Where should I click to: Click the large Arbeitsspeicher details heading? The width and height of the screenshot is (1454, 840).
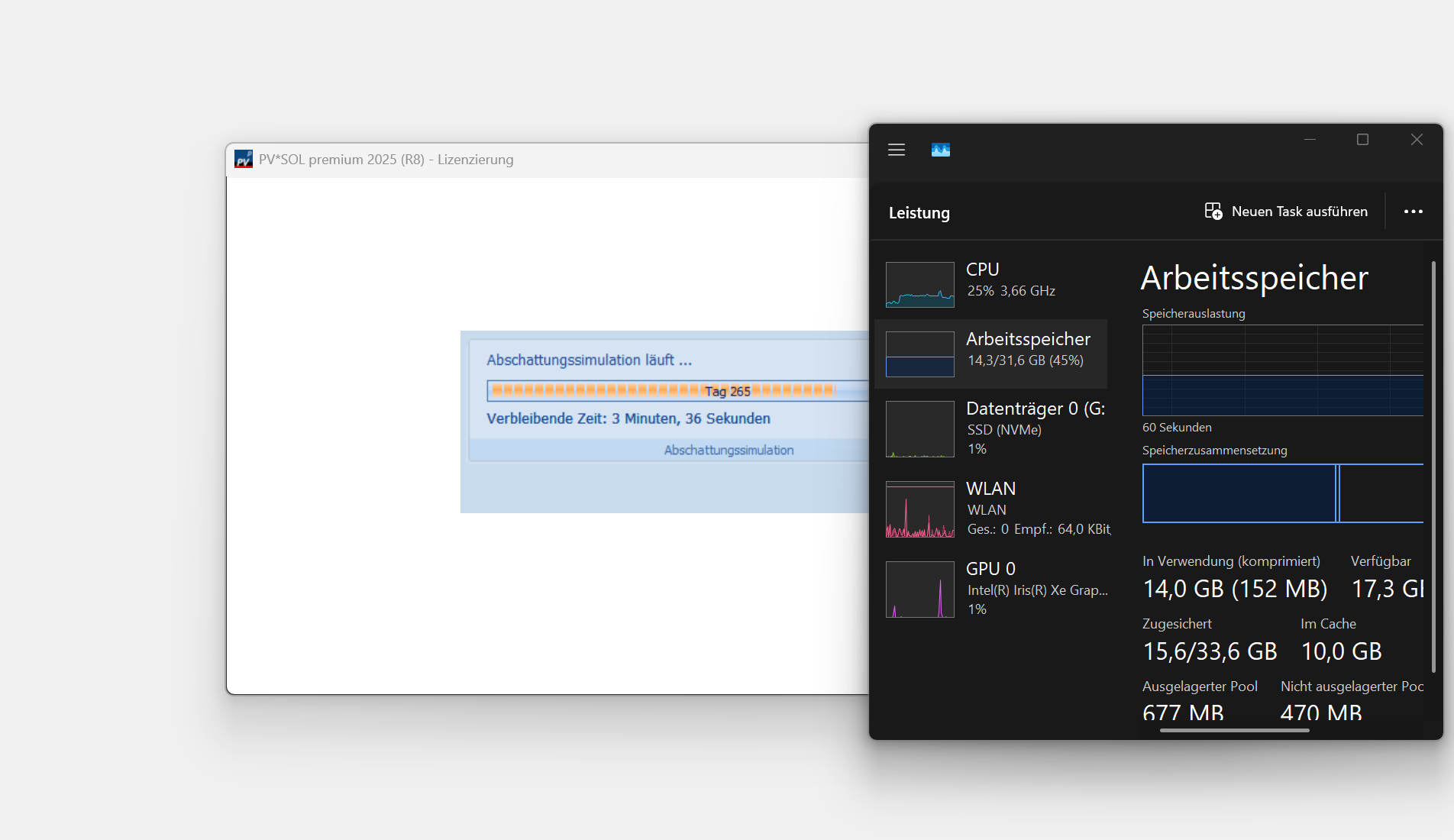(x=1255, y=278)
